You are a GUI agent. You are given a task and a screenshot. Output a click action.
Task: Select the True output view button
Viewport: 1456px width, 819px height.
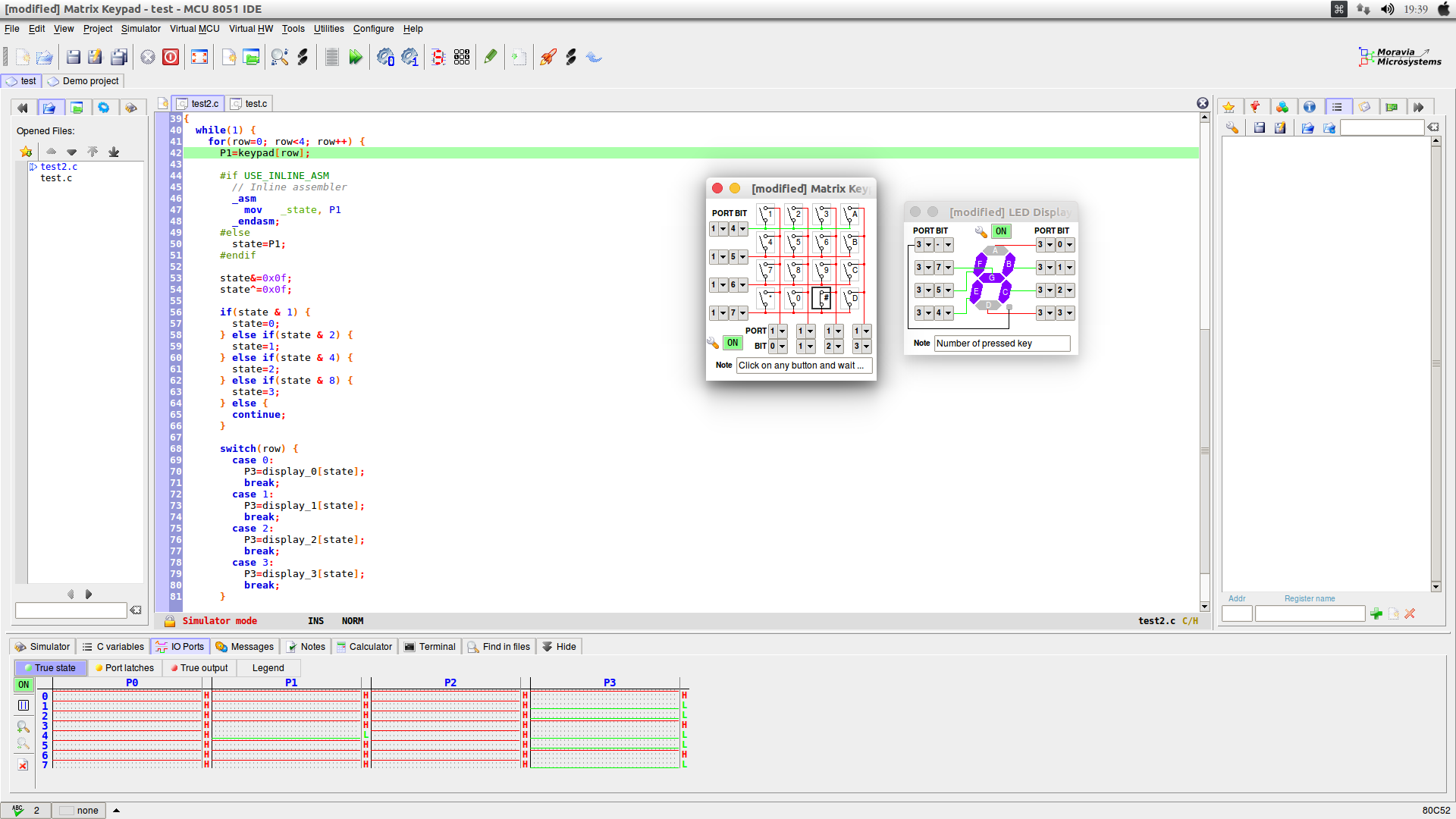click(x=199, y=668)
